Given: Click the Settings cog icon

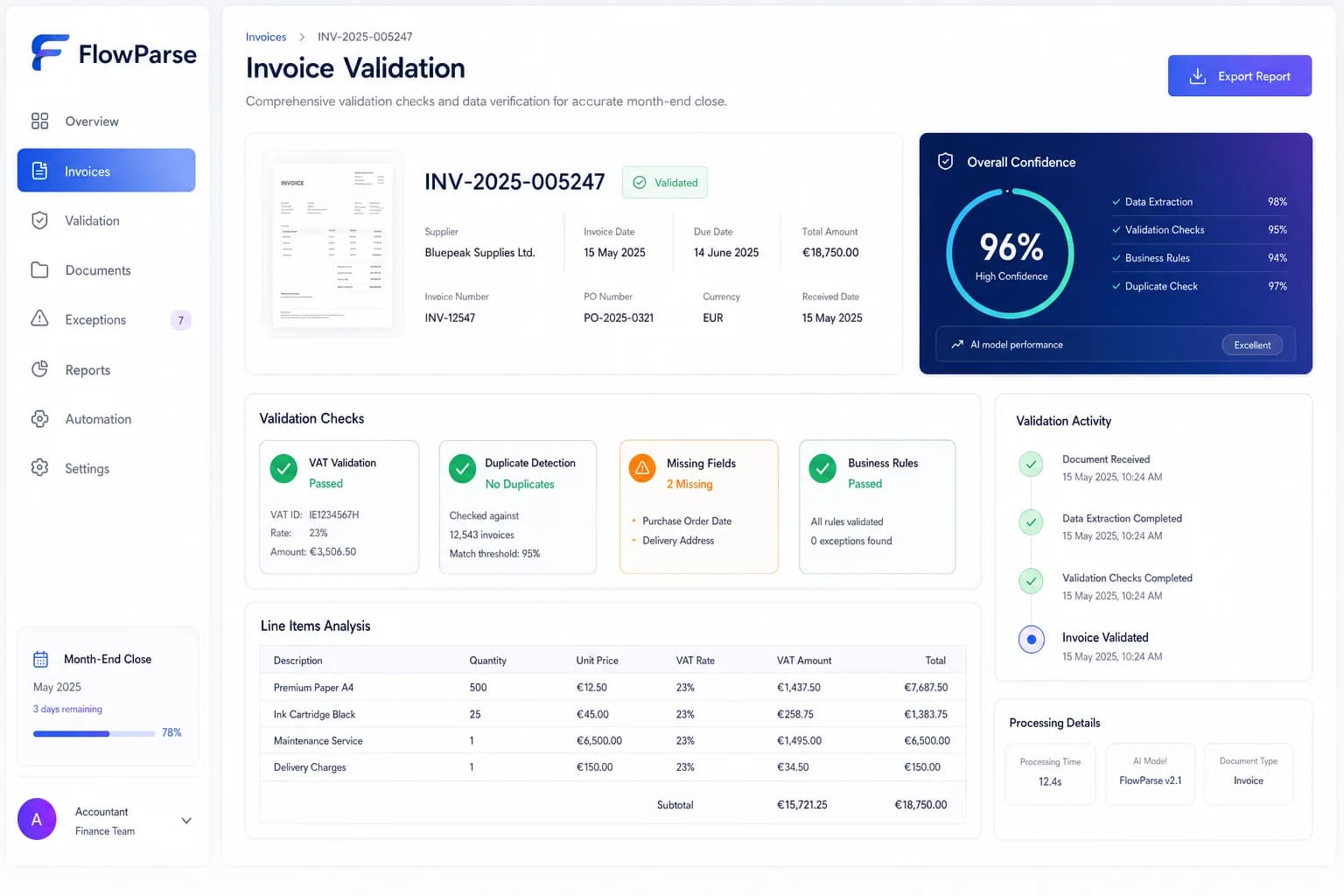Looking at the screenshot, I should (x=39, y=467).
